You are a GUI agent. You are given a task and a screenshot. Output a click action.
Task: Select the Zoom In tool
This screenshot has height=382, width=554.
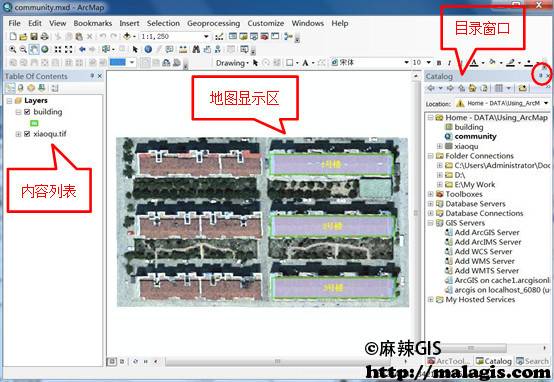13,49
